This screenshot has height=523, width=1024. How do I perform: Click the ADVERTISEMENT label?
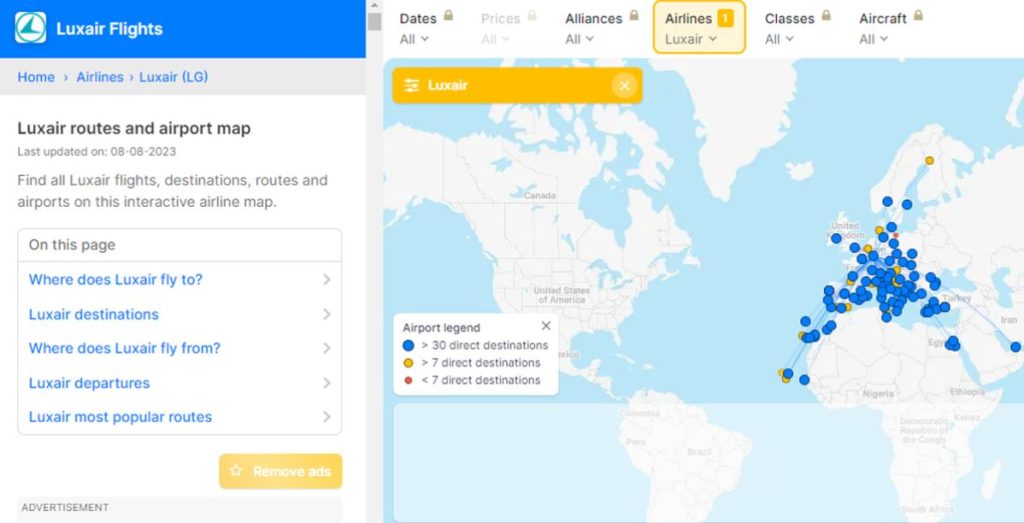[x=65, y=507]
